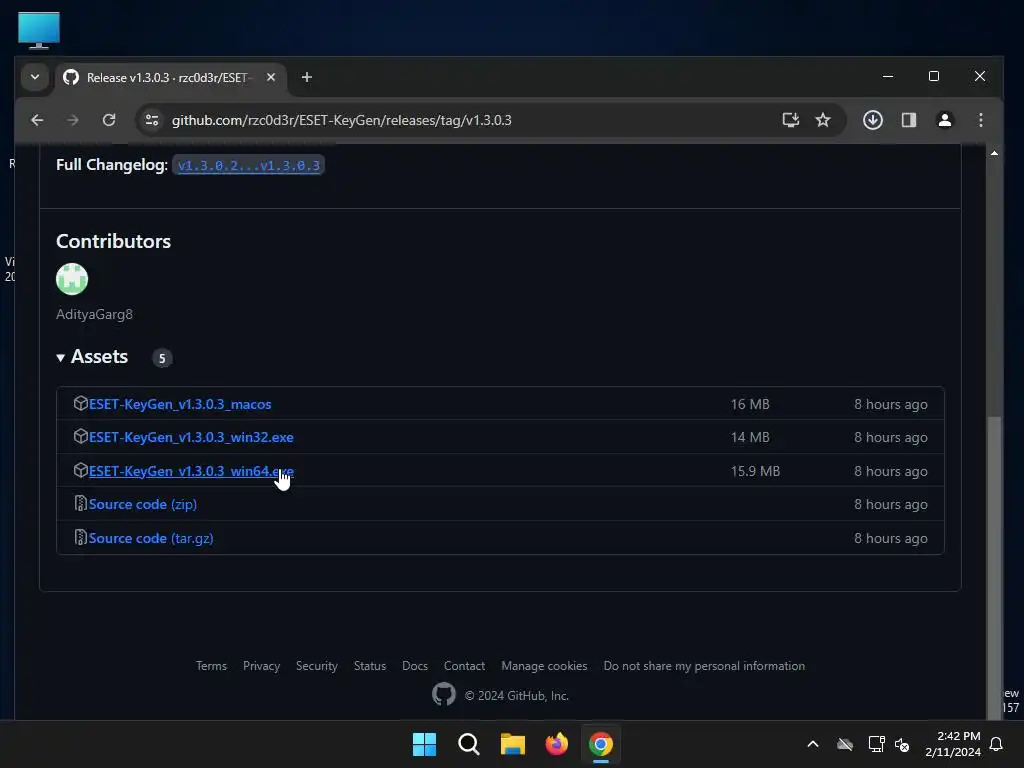Open the v1.3.0.2...v1.3.0.3 changelog link
Viewport: 1024px width, 768px height.
[x=249, y=165]
